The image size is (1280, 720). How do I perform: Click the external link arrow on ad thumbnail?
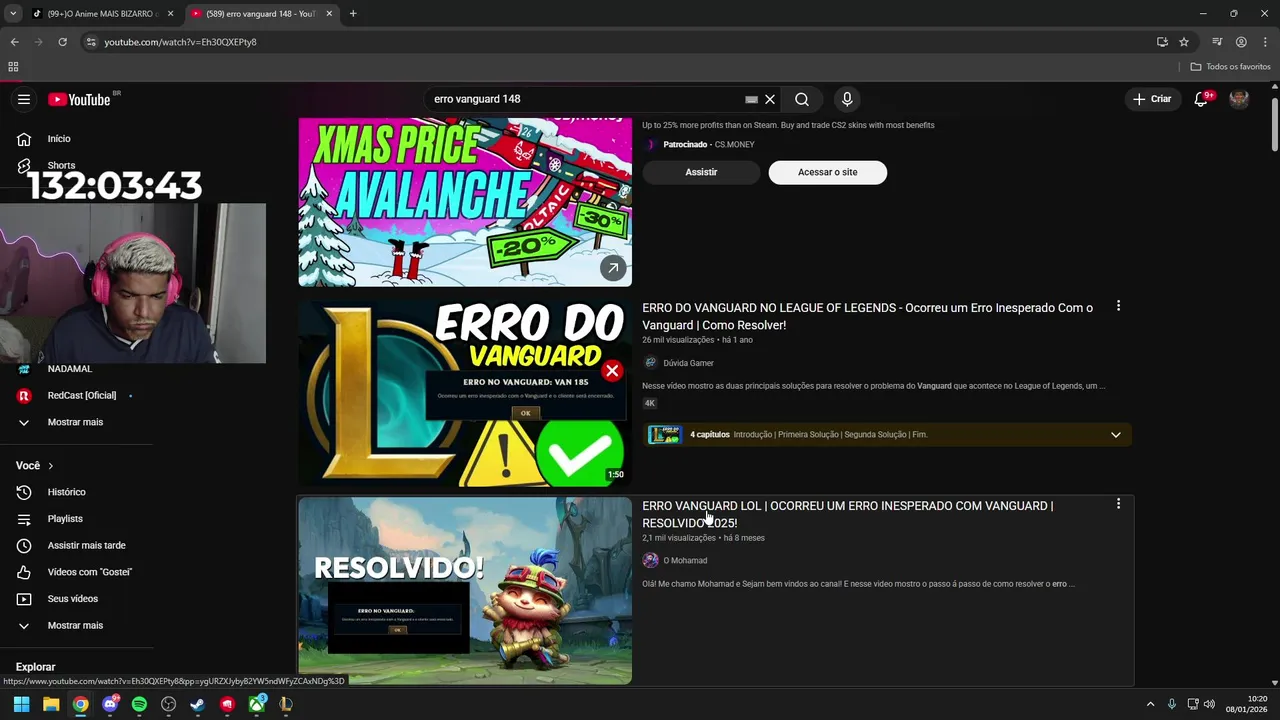click(613, 267)
